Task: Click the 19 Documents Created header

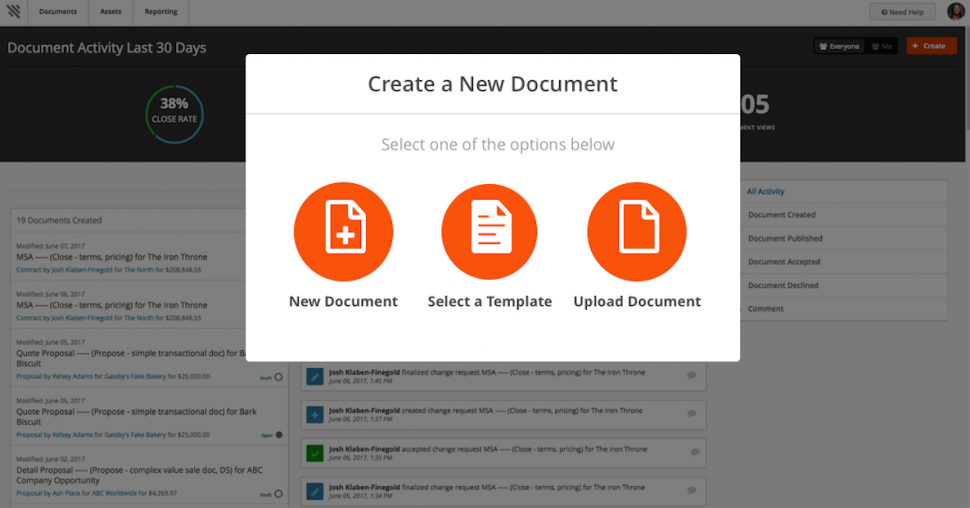Action: point(59,220)
